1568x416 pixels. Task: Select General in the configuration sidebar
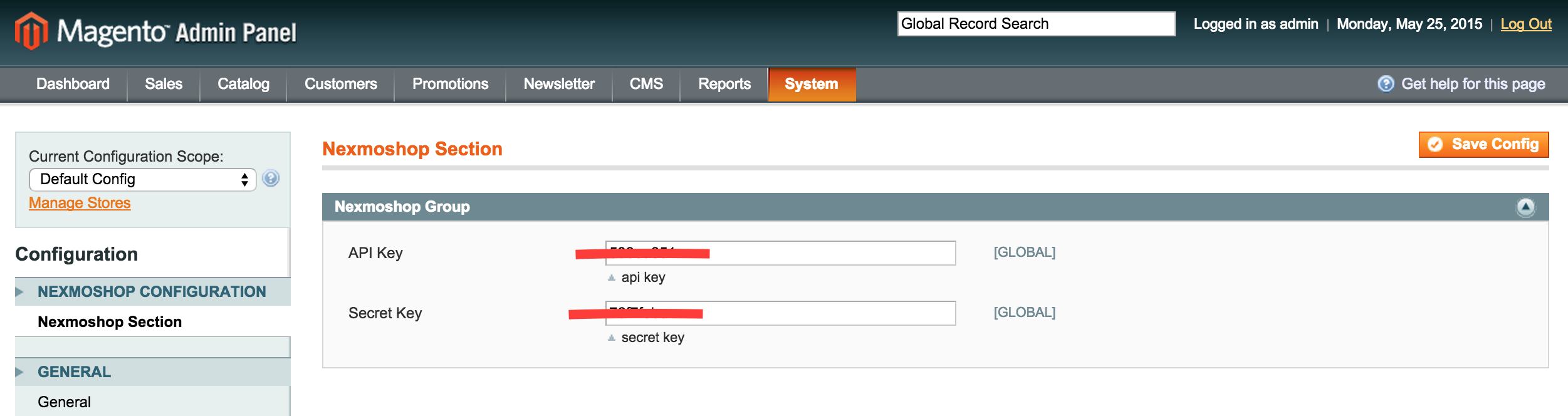(64, 402)
